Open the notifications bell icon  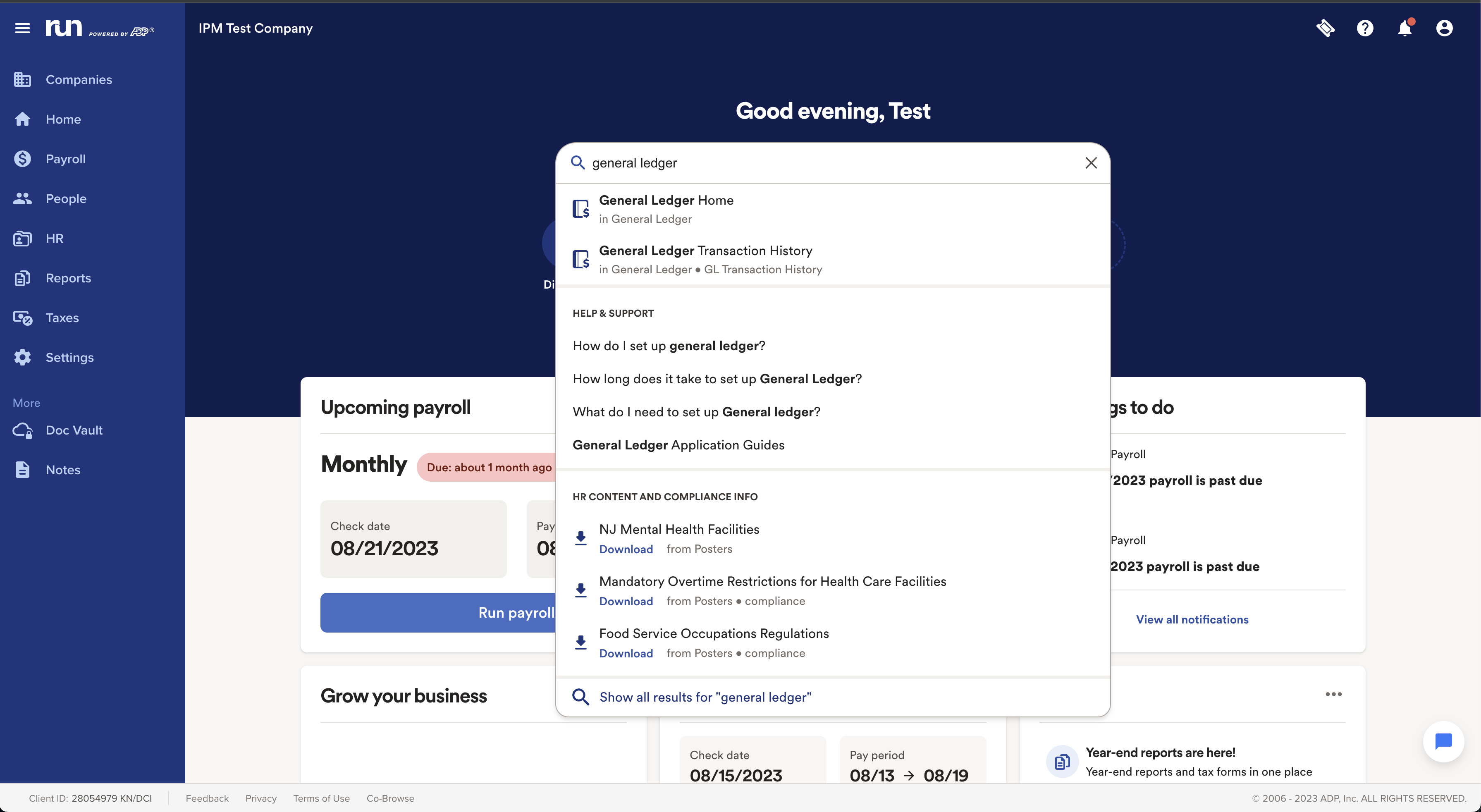1405,28
